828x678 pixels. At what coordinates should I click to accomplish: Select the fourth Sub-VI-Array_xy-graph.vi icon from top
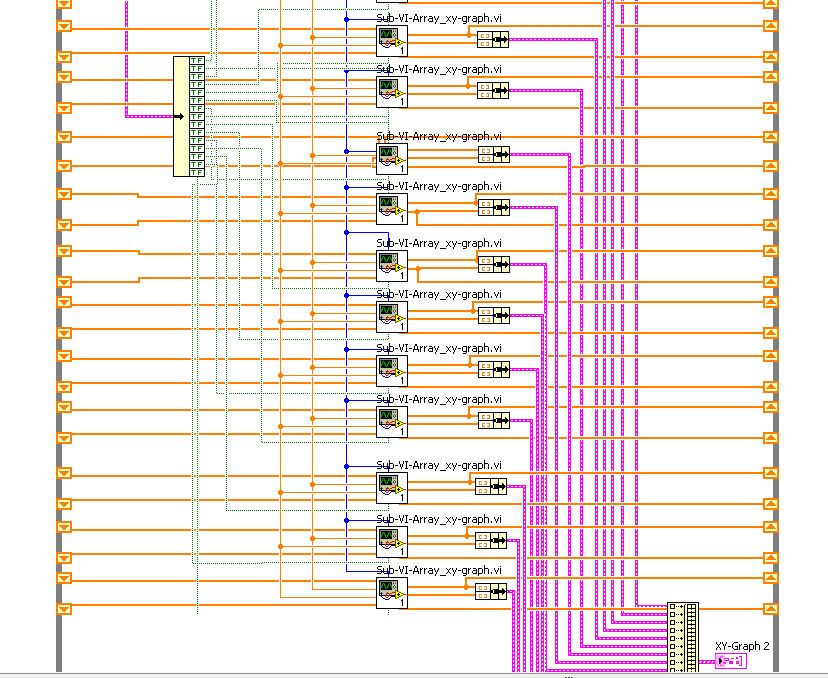392,209
